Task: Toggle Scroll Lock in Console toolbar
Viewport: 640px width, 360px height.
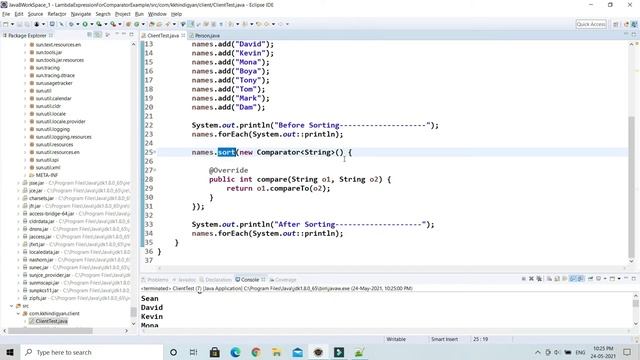Action: point(557,279)
